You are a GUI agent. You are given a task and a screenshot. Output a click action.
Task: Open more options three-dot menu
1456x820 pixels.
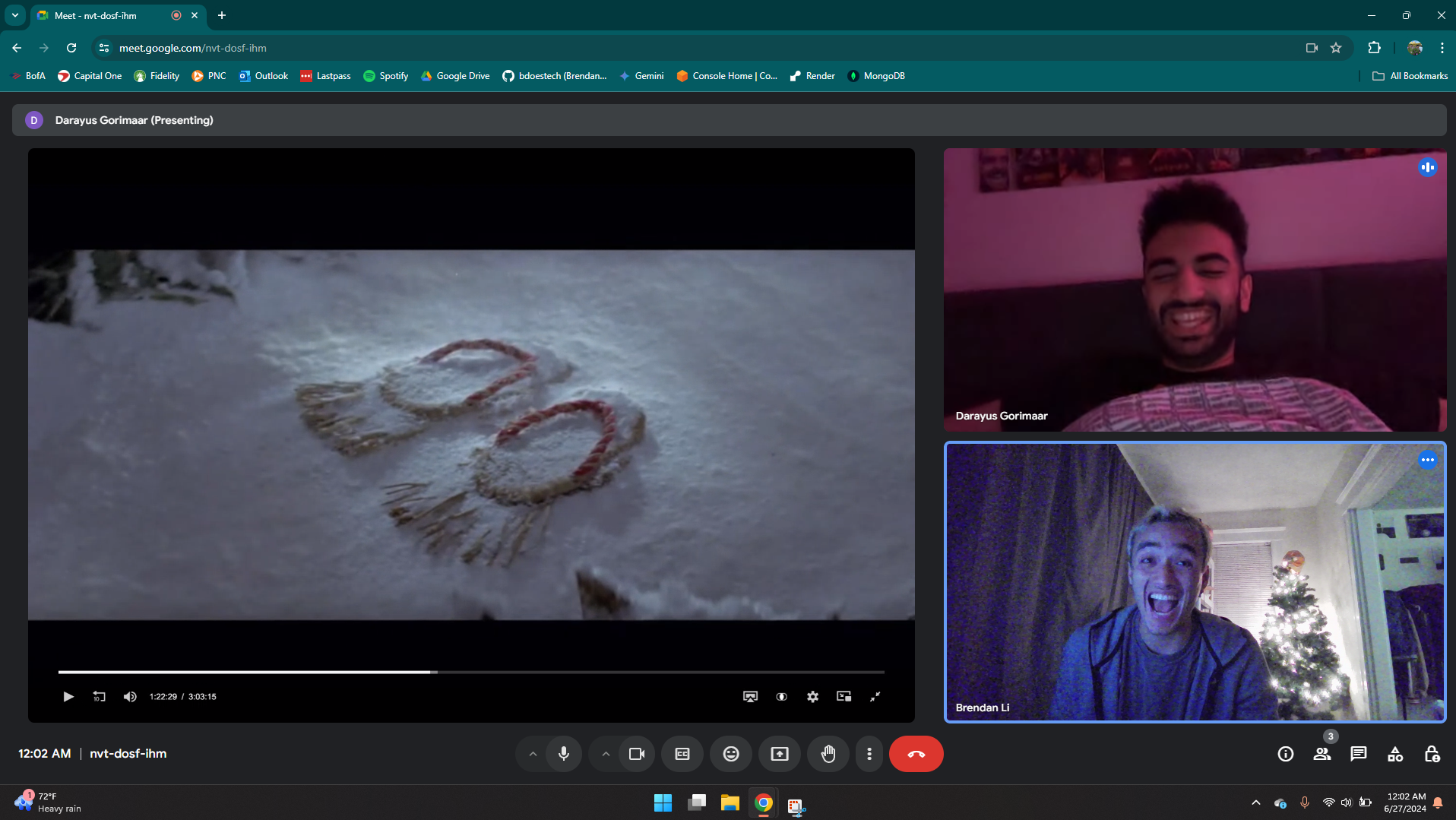(869, 754)
